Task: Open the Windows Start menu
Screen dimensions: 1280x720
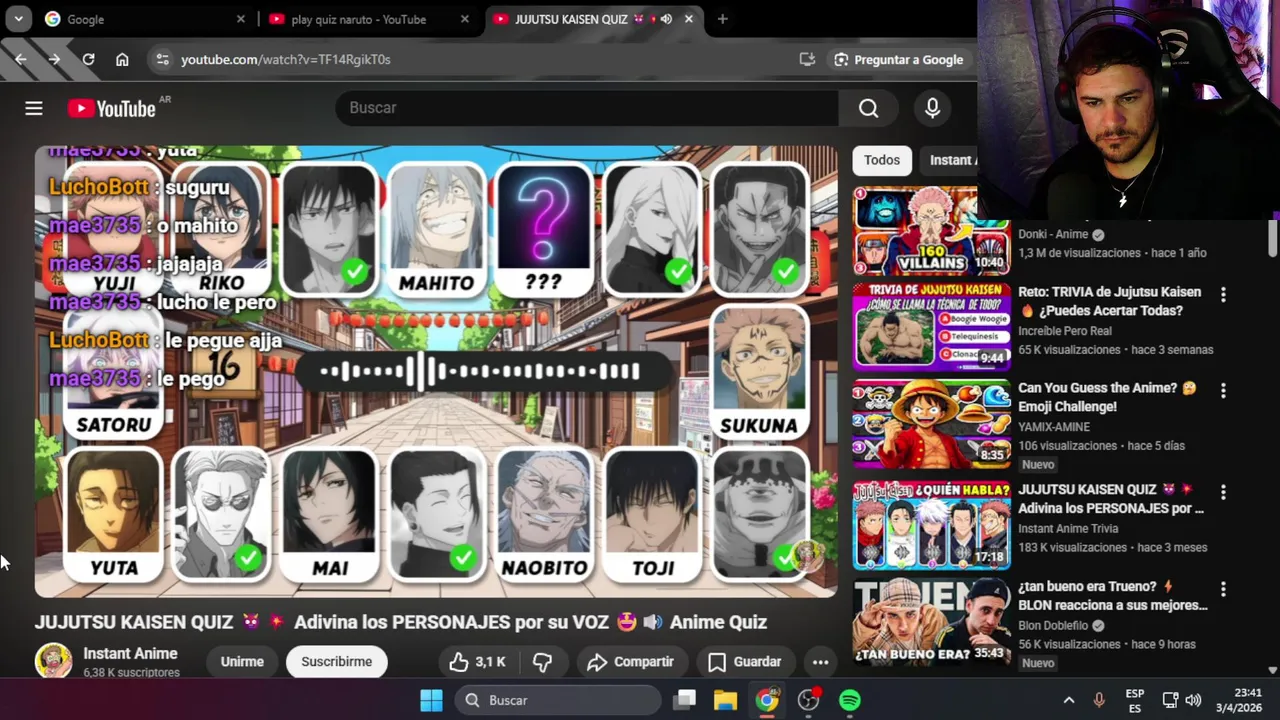Action: pyautogui.click(x=431, y=700)
